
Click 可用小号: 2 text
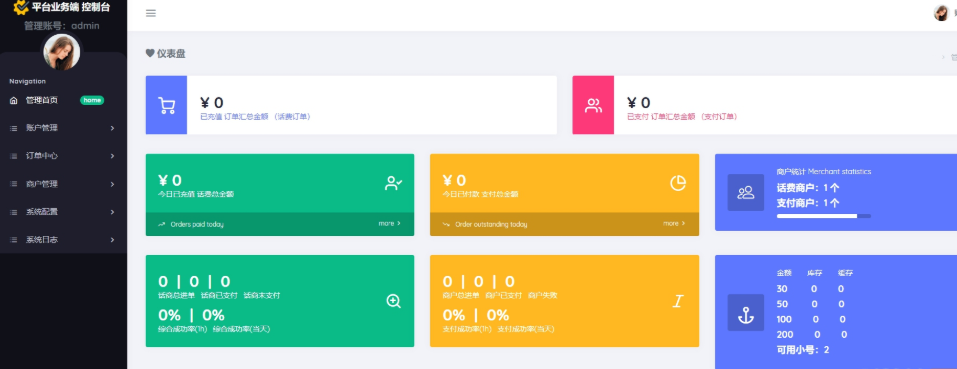pos(803,350)
